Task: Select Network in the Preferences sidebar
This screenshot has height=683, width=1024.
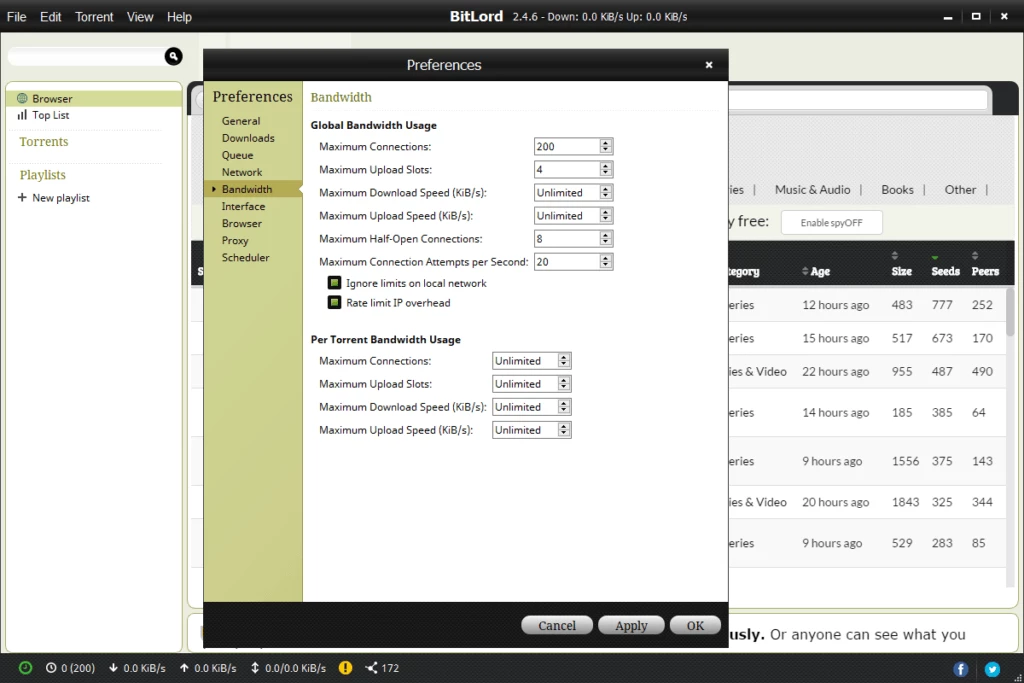Action: pos(242,172)
